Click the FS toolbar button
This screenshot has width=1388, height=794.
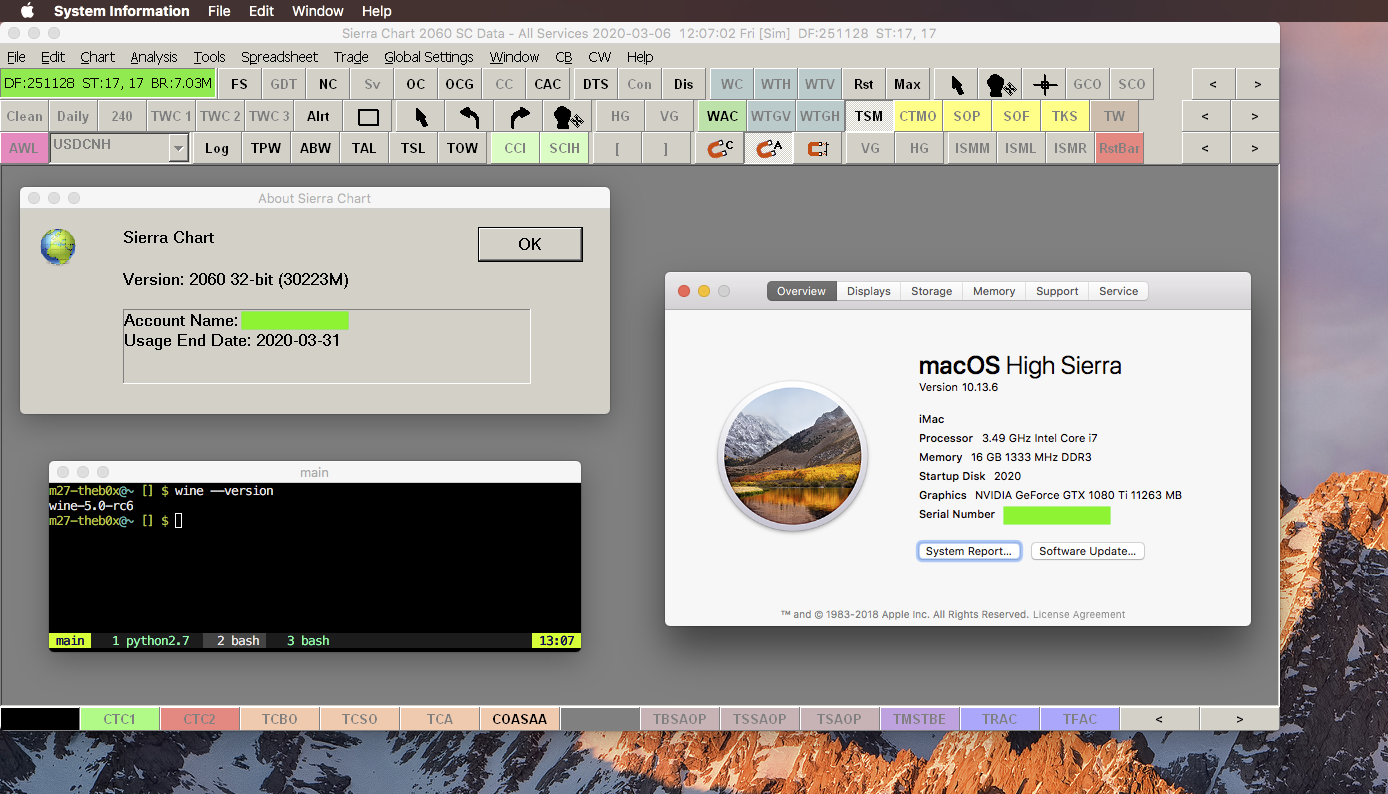[239, 85]
